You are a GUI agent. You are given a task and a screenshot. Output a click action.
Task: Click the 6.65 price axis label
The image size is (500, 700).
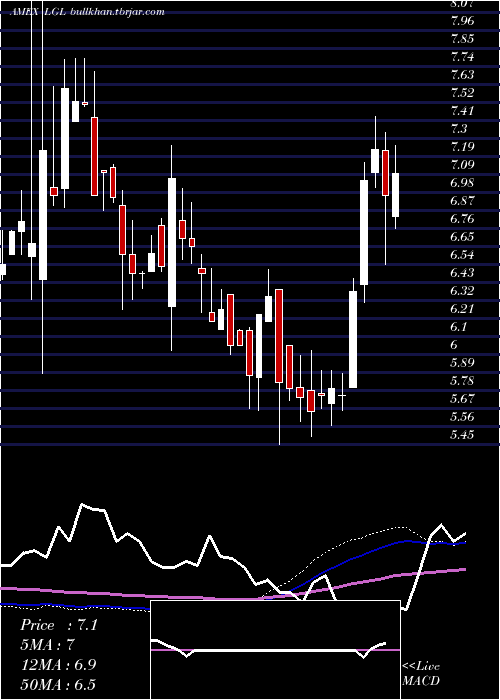462,237
